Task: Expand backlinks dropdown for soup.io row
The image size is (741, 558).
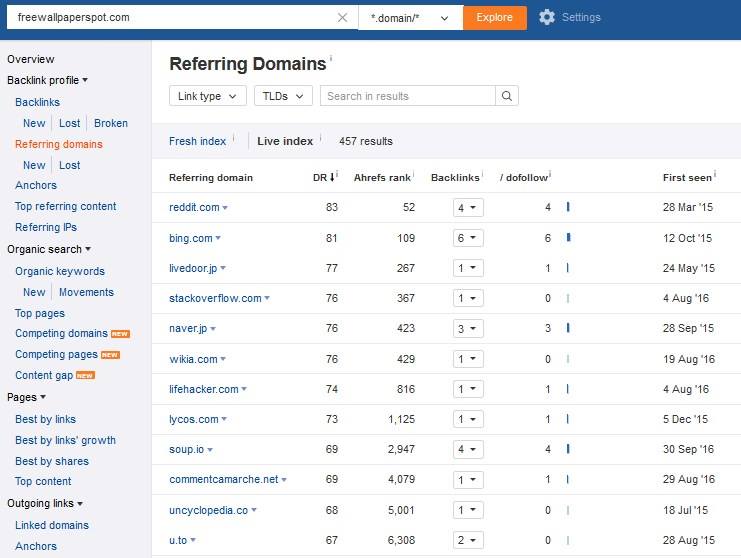Action: 468,450
